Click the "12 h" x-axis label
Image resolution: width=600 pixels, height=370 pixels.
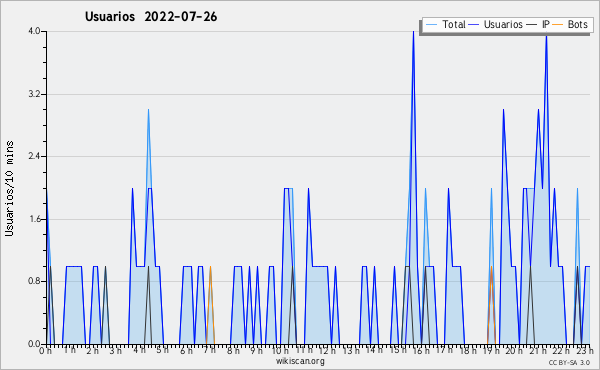[x=328, y=351]
